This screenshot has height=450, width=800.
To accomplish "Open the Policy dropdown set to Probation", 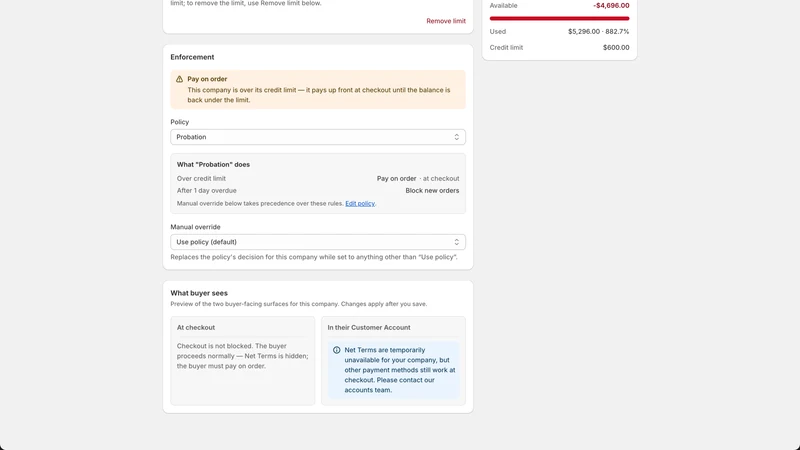I will [x=318, y=137].
